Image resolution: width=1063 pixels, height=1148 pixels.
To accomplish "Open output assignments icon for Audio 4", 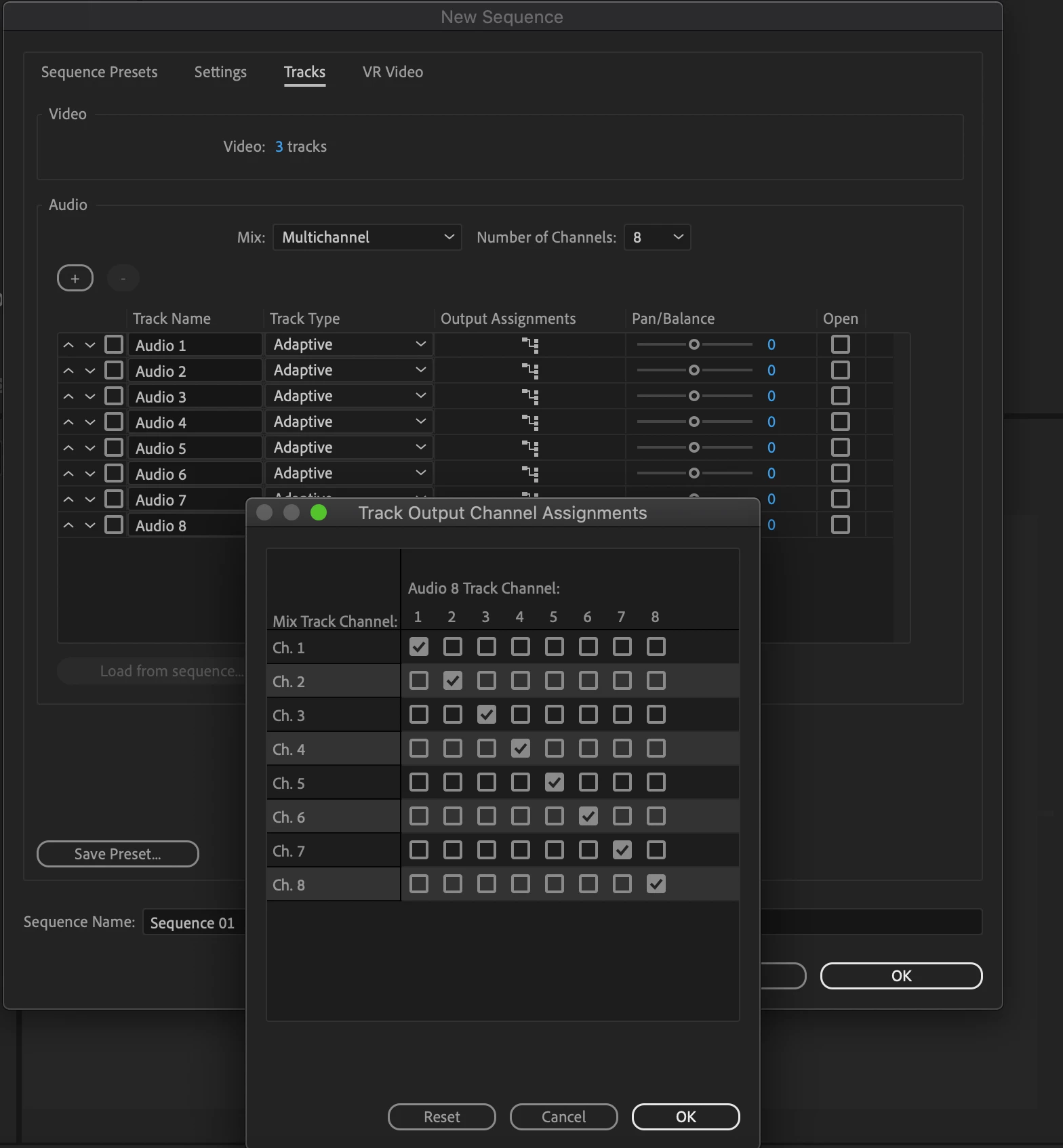I will pyautogui.click(x=530, y=422).
